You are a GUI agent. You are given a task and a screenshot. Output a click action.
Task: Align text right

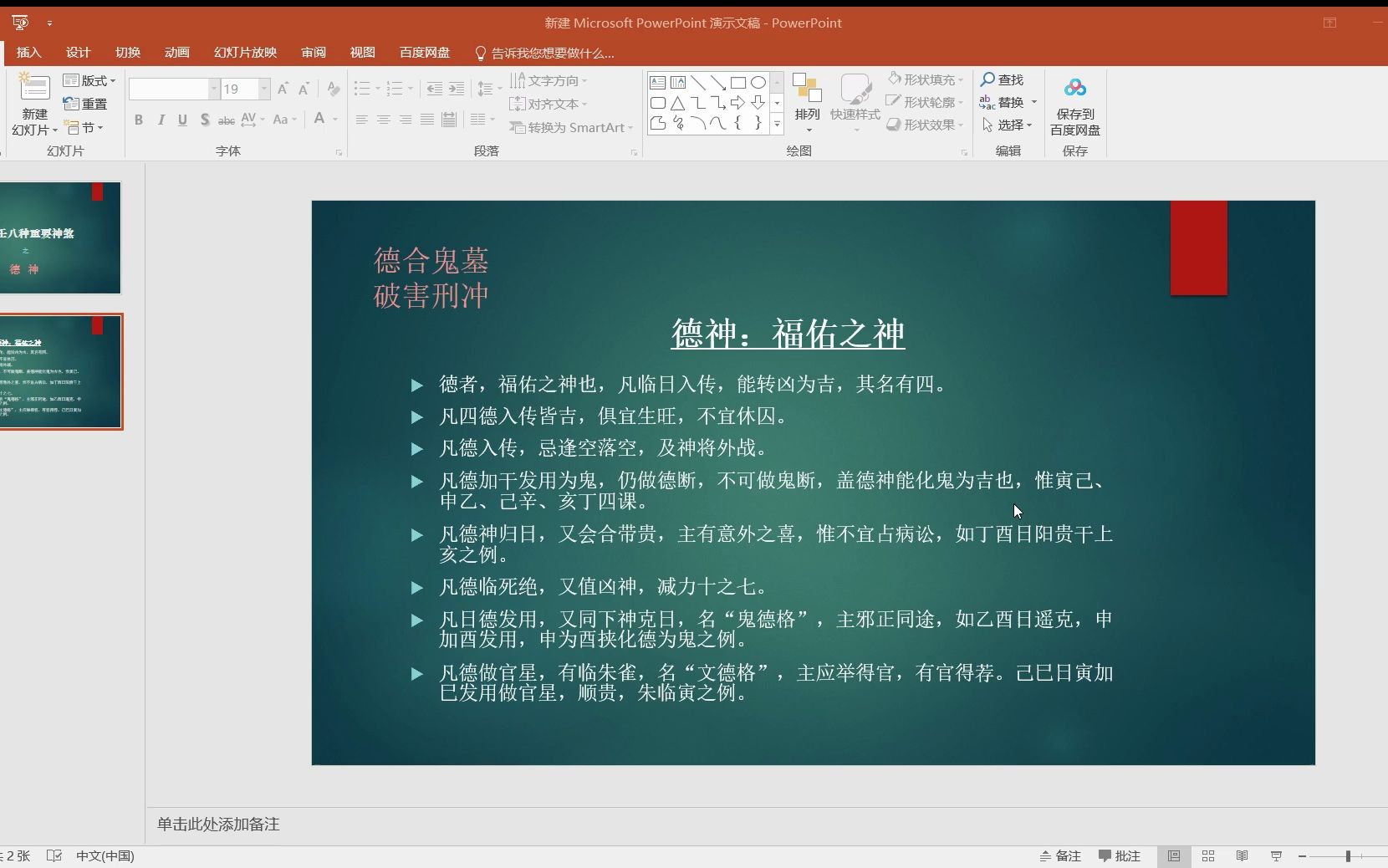405,120
